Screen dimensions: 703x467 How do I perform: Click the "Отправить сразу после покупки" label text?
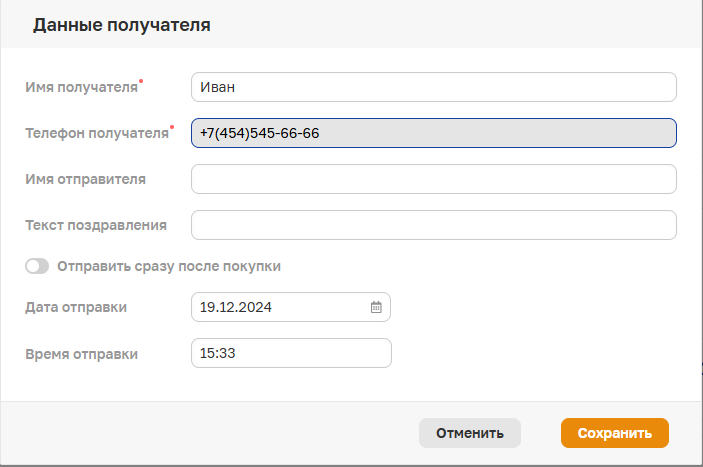(169, 266)
